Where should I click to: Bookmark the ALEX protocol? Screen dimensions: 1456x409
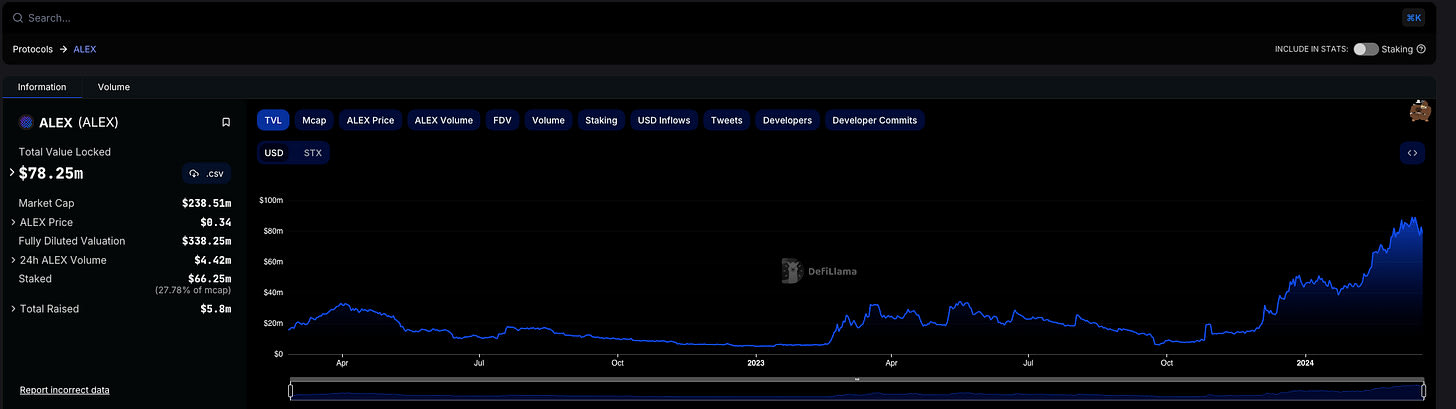click(x=226, y=122)
